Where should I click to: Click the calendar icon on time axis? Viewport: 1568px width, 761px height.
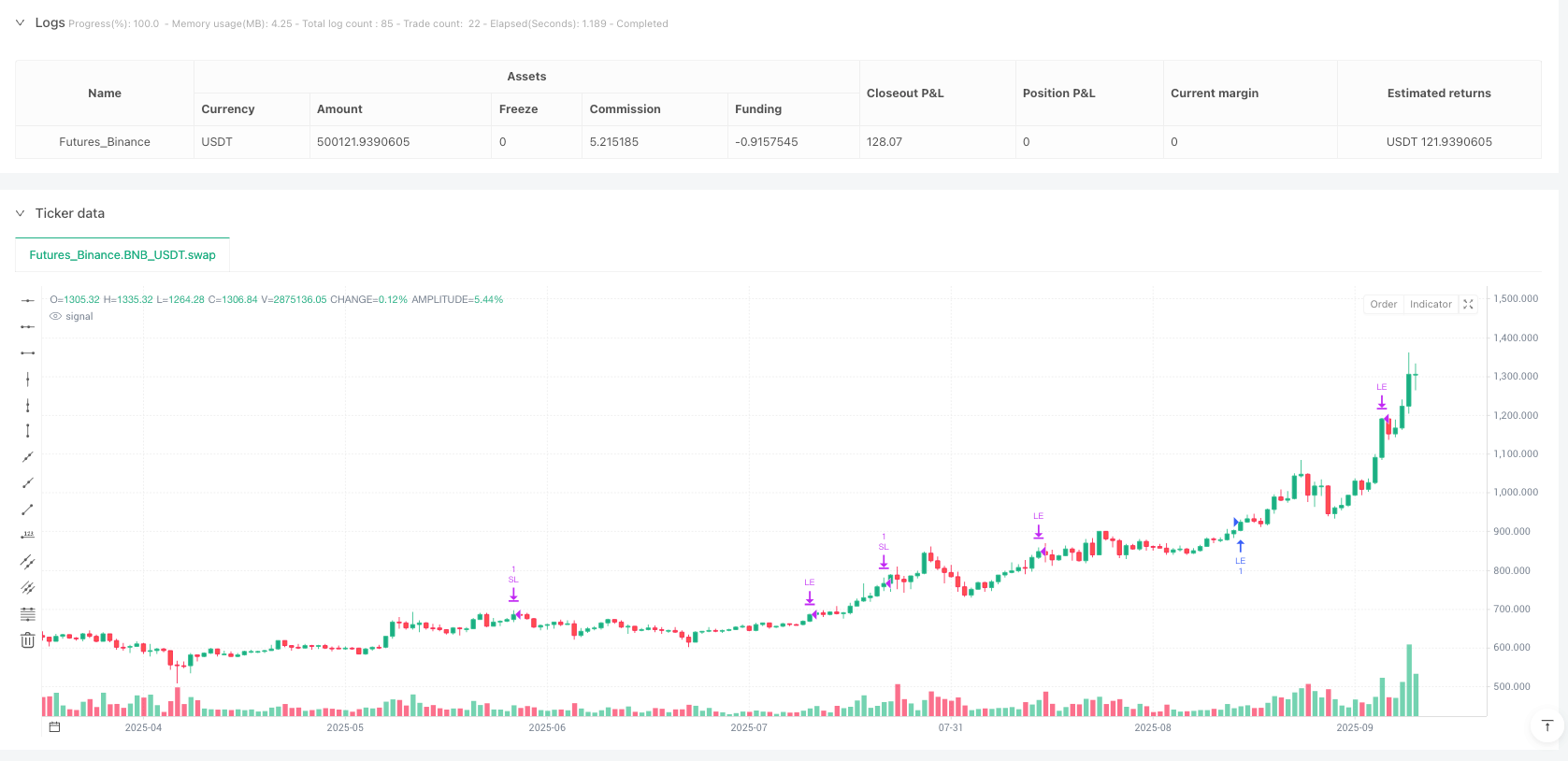click(x=54, y=727)
